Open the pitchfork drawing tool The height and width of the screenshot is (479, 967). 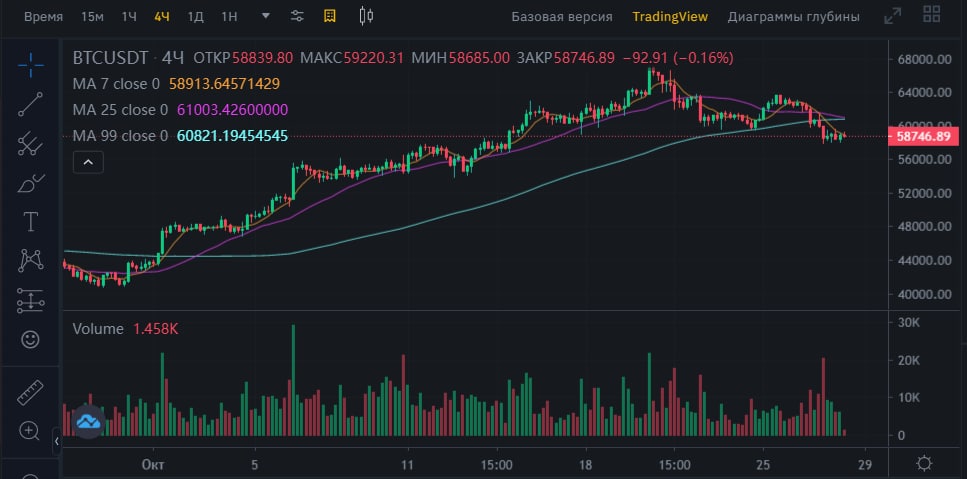[x=30, y=143]
